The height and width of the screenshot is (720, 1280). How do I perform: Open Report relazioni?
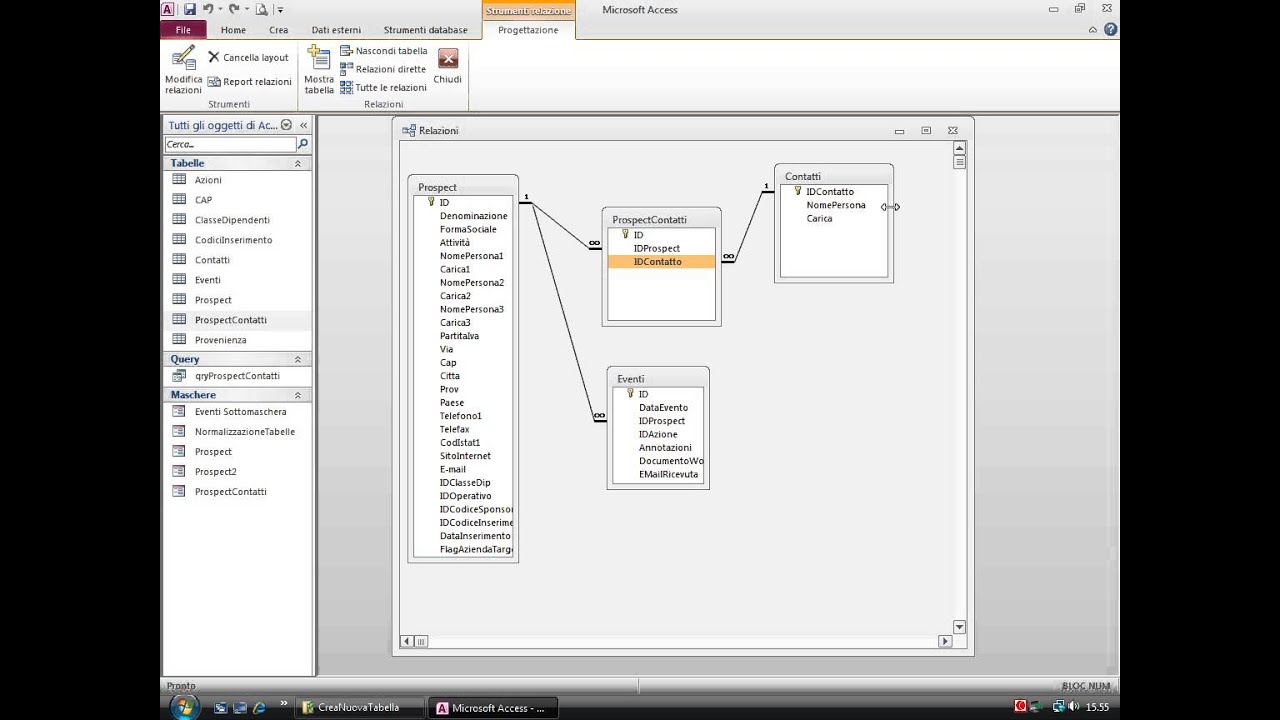click(249, 82)
